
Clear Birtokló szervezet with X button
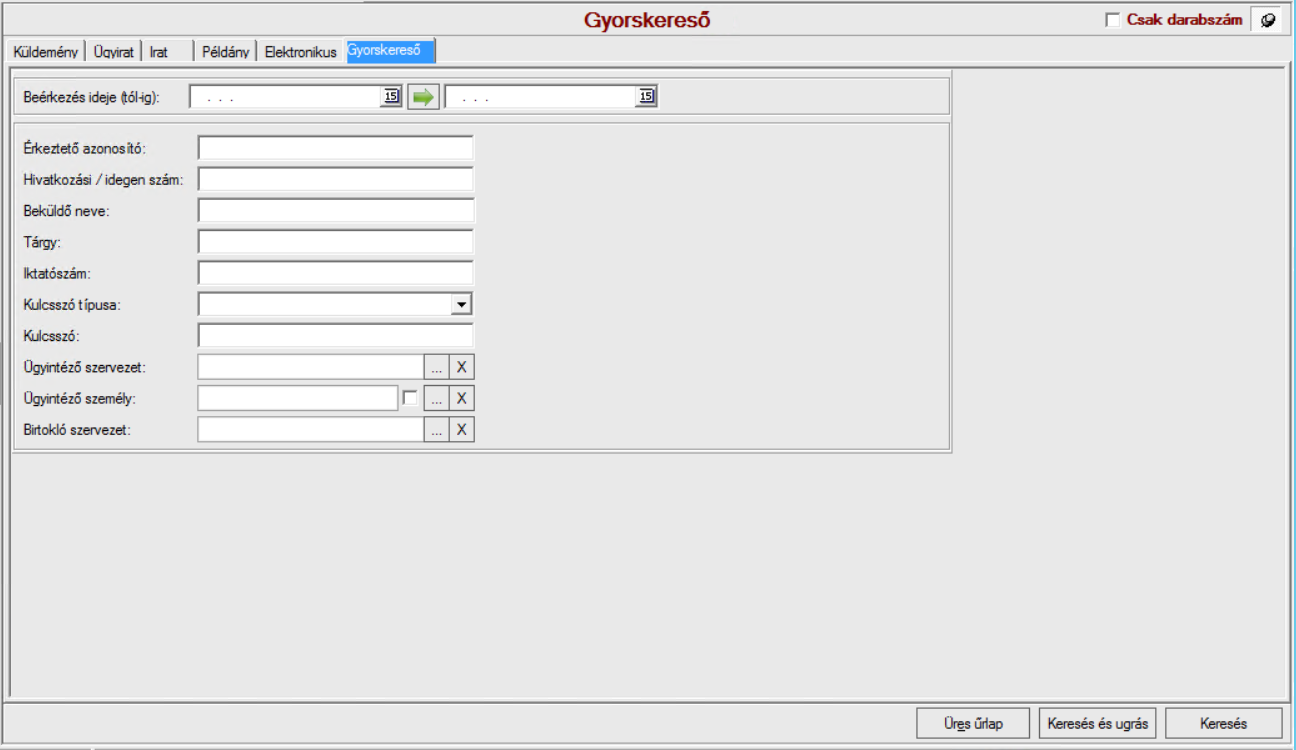[x=461, y=429]
